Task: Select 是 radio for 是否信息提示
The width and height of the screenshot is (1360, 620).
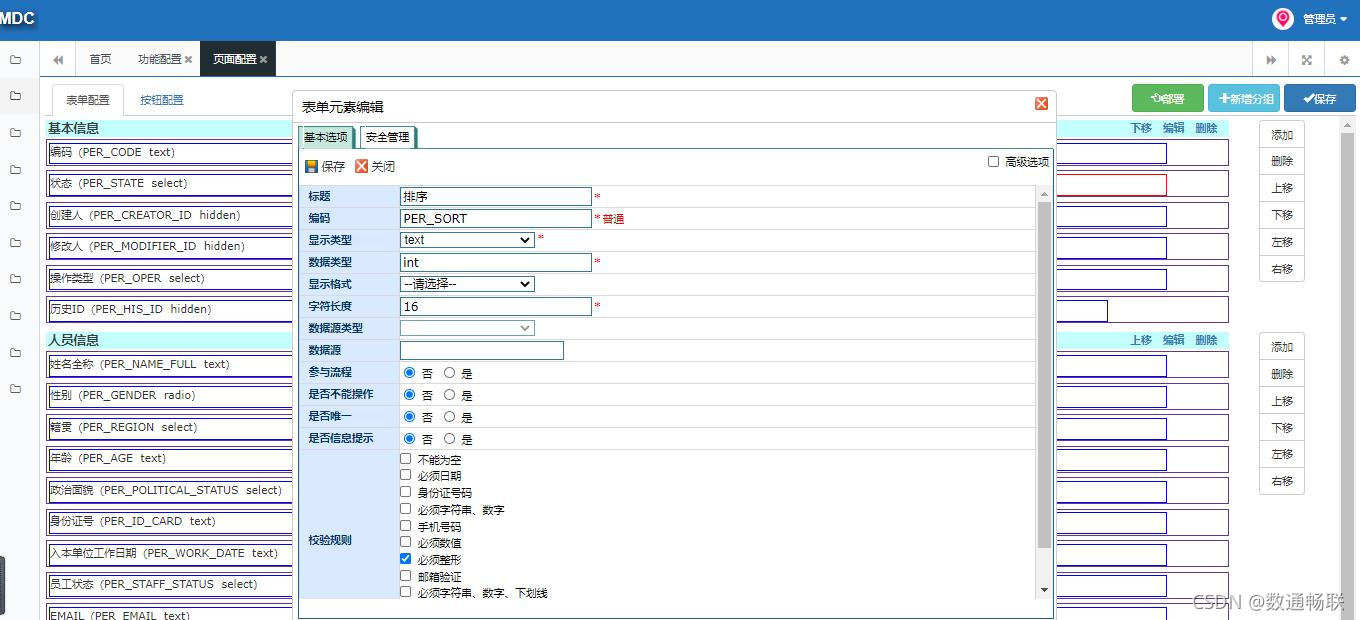Action: point(449,438)
